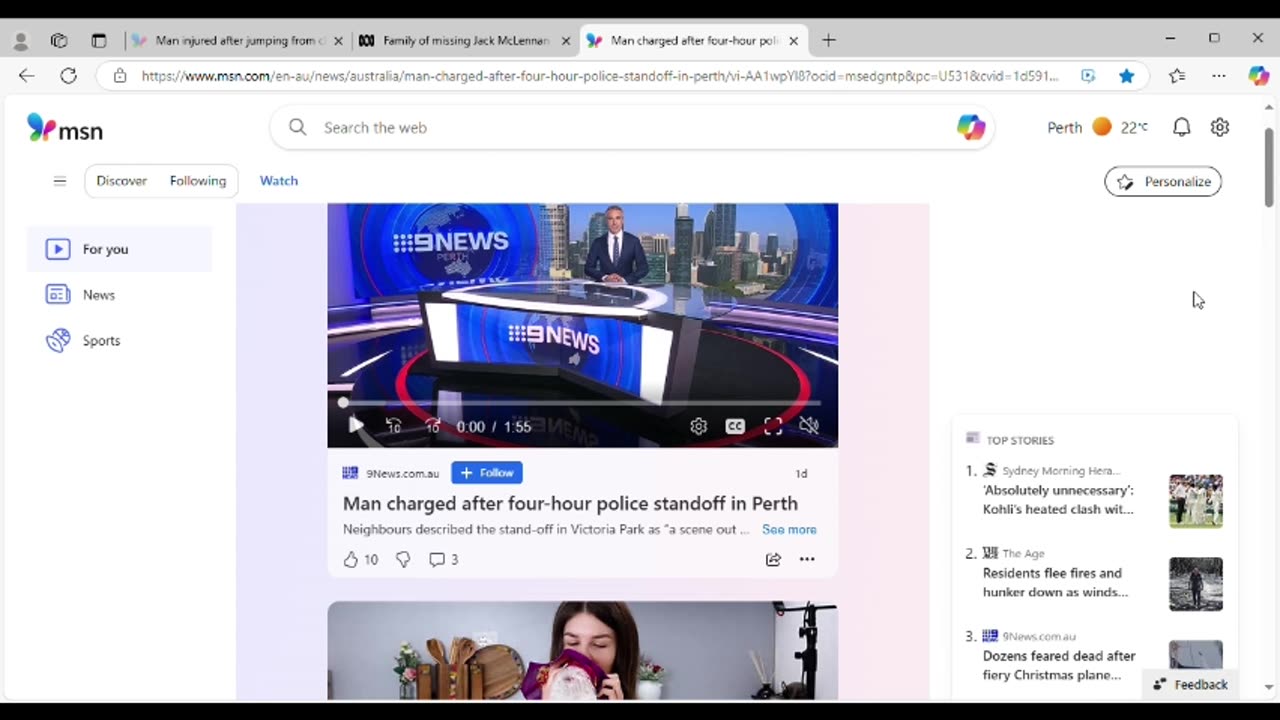
Task: Click the Kohli story thumbnail
Action: point(1196,501)
